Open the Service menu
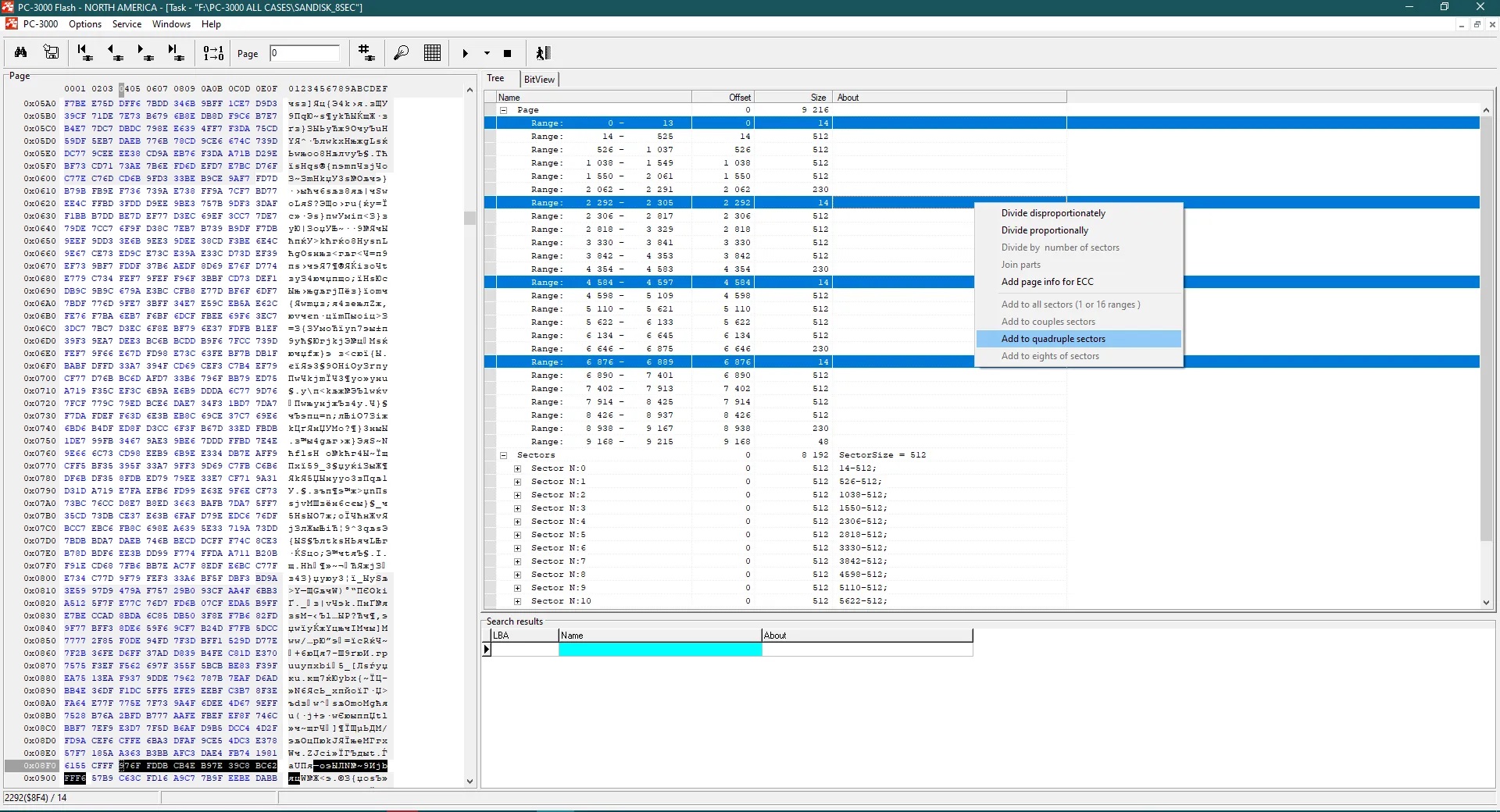 (127, 24)
